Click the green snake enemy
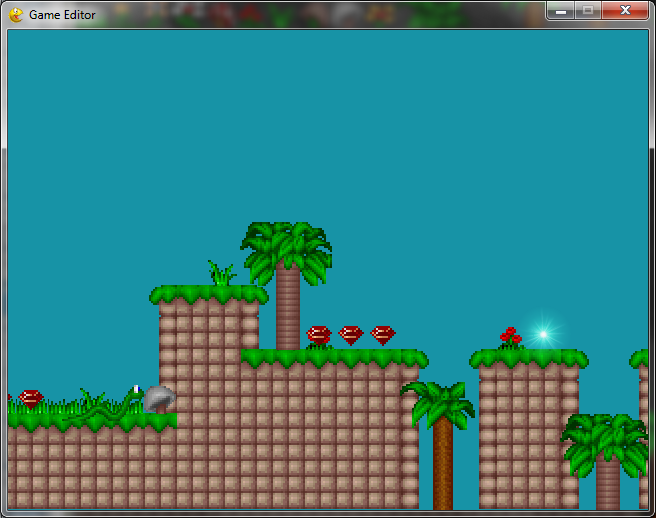The width and height of the screenshot is (656, 518). [105, 405]
